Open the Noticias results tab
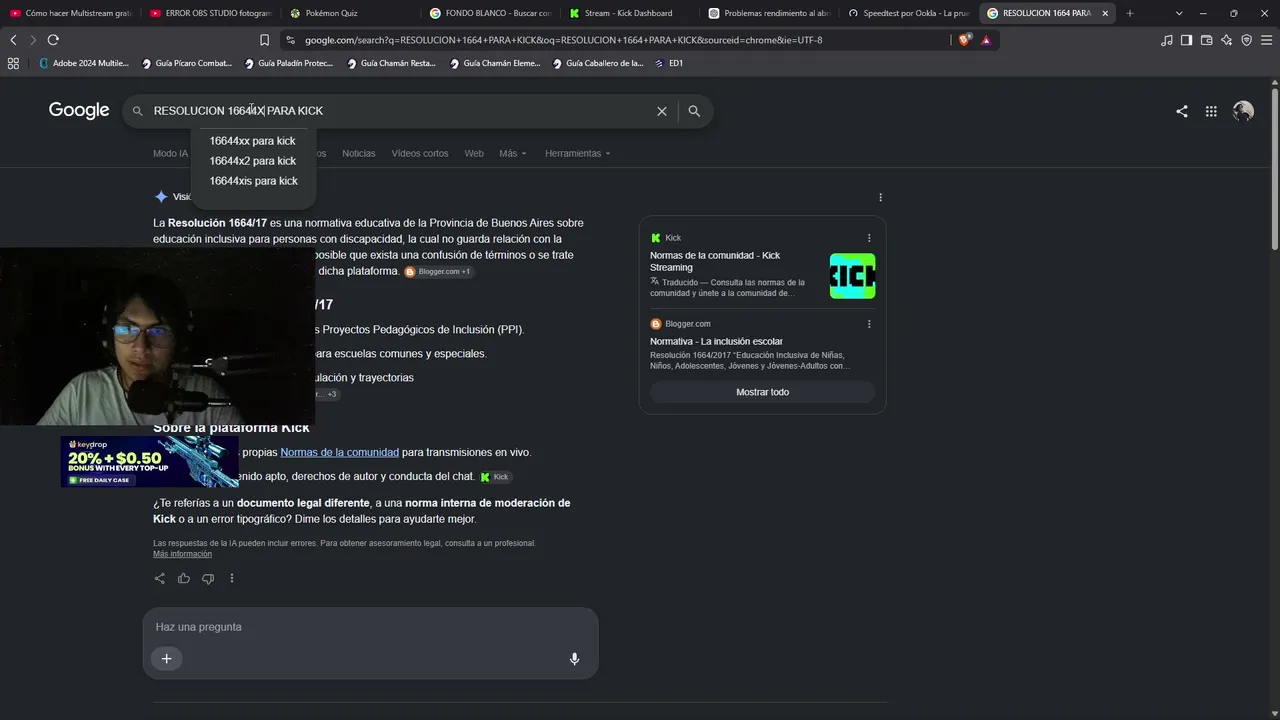 click(359, 153)
